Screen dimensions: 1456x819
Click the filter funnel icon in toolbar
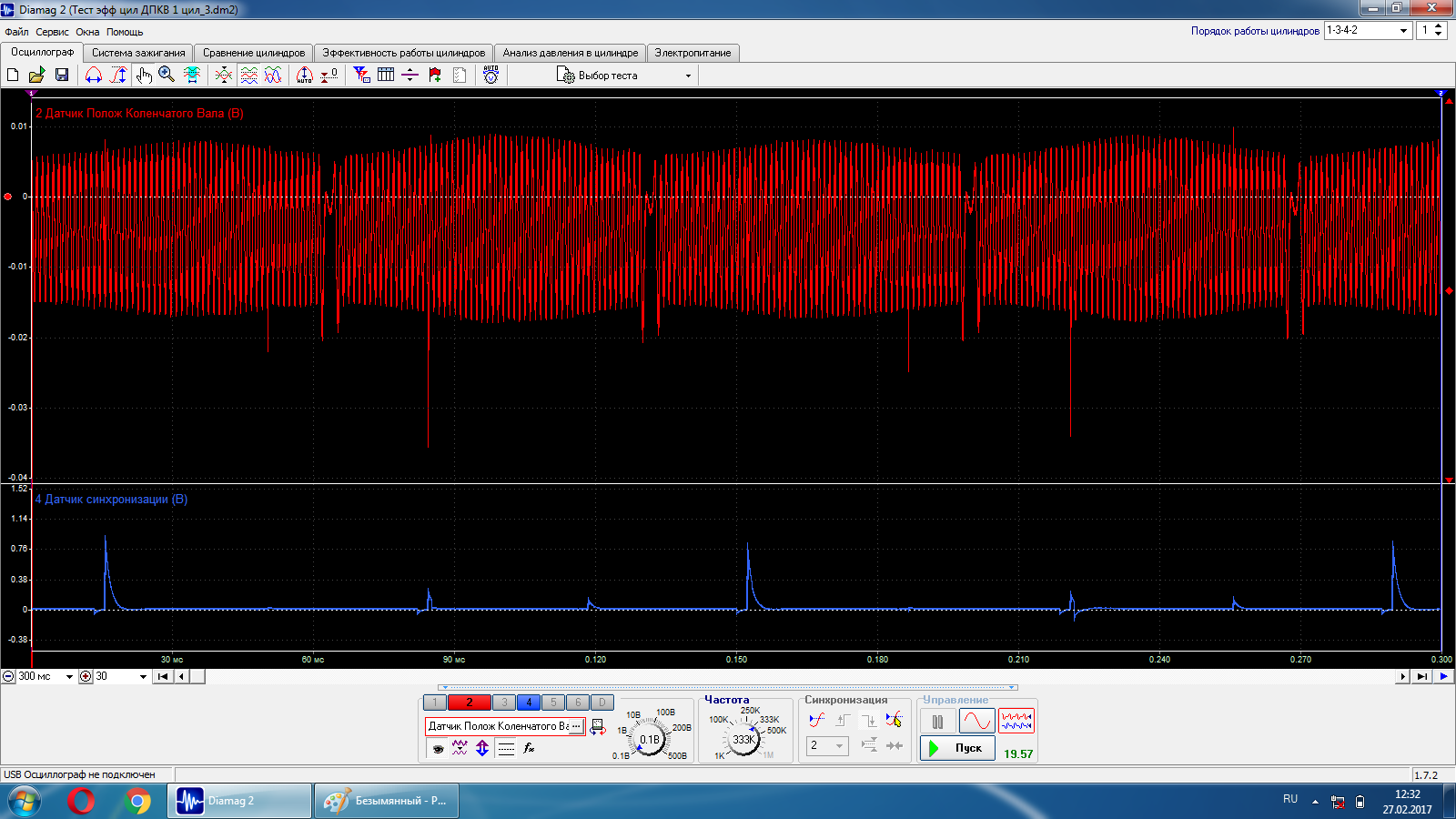[x=361, y=75]
